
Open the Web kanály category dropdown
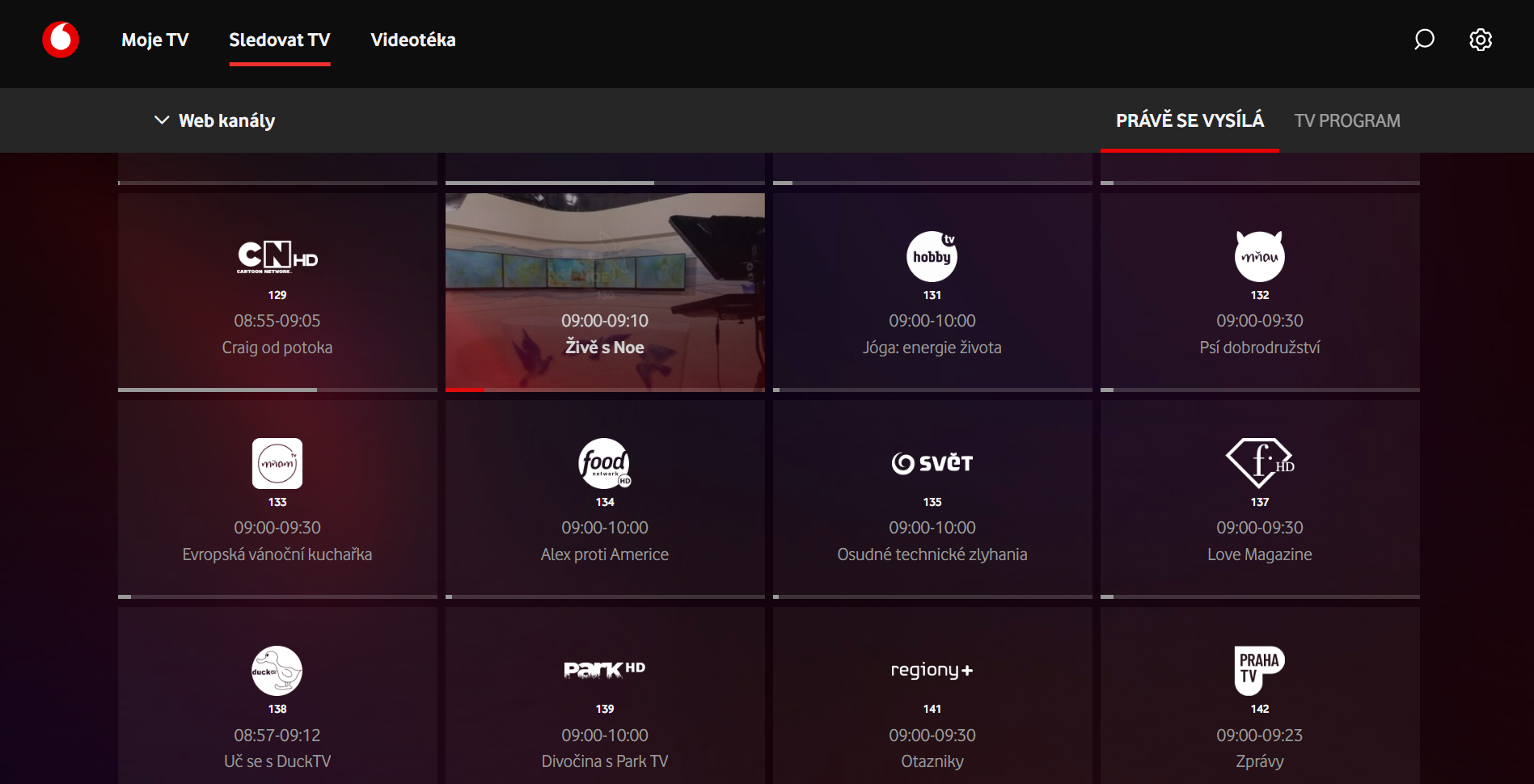226,120
